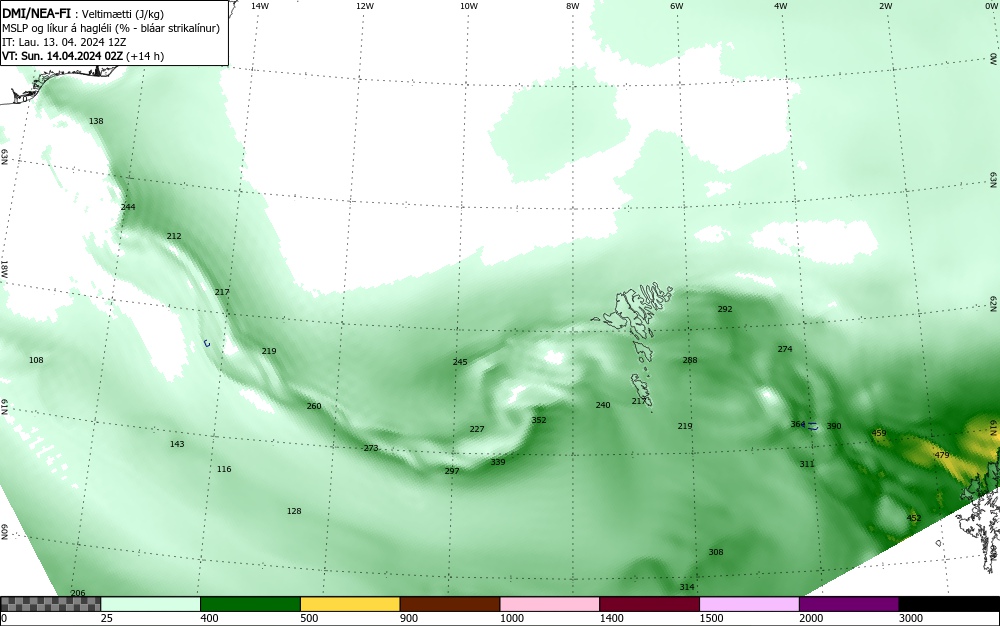Click the map value 314
Viewport: 1000px width, 626px height.
click(x=687, y=587)
